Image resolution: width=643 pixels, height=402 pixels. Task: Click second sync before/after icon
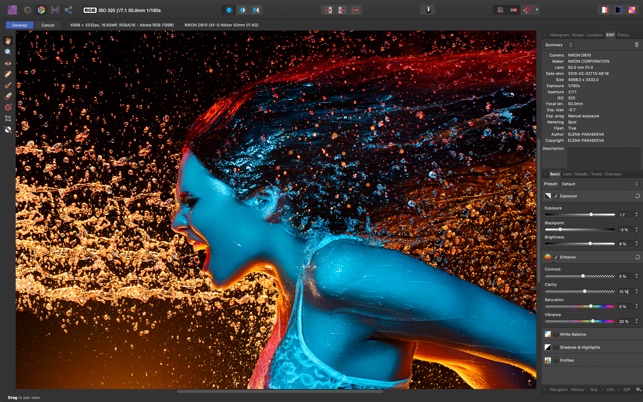coord(342,10)
